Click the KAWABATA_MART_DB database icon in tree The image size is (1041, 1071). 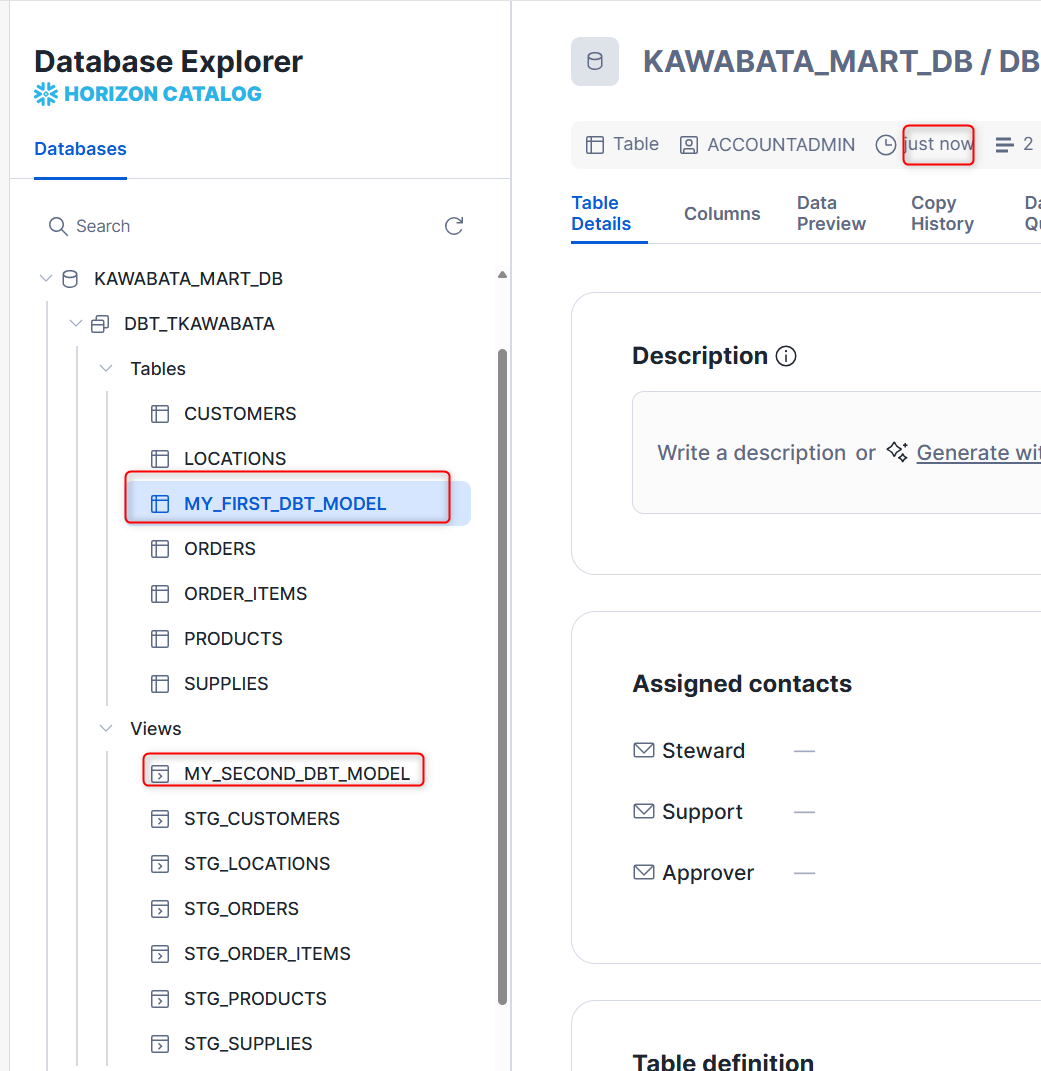[70, 279]
